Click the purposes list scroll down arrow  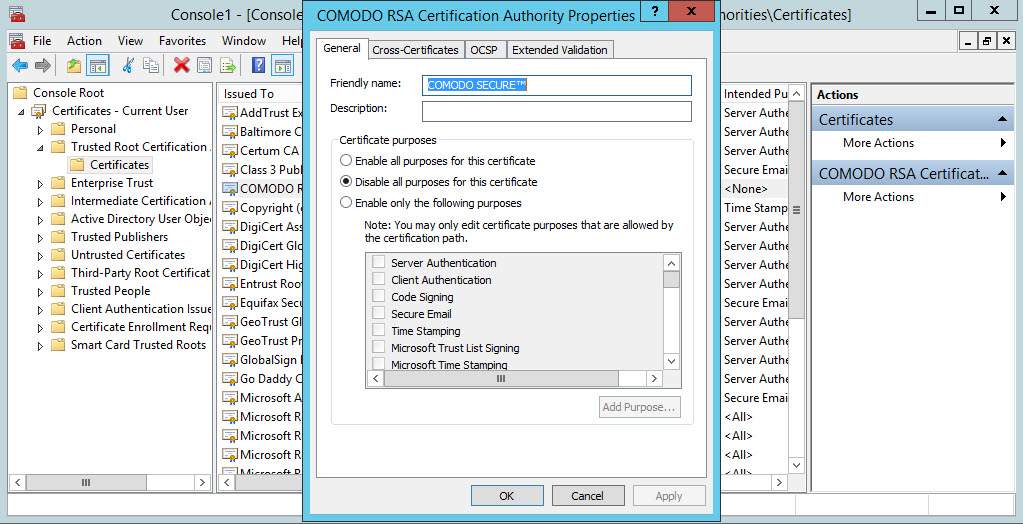671,361
